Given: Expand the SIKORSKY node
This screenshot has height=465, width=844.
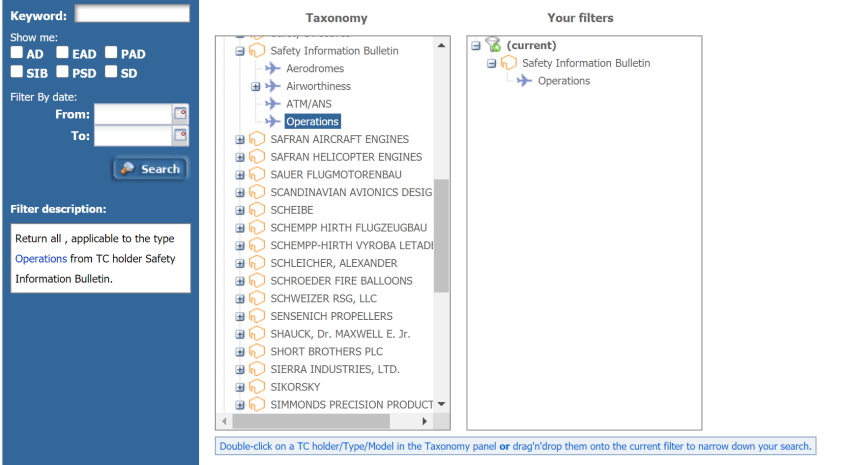Looking at the screenshot, I should (x=240, y=388).
